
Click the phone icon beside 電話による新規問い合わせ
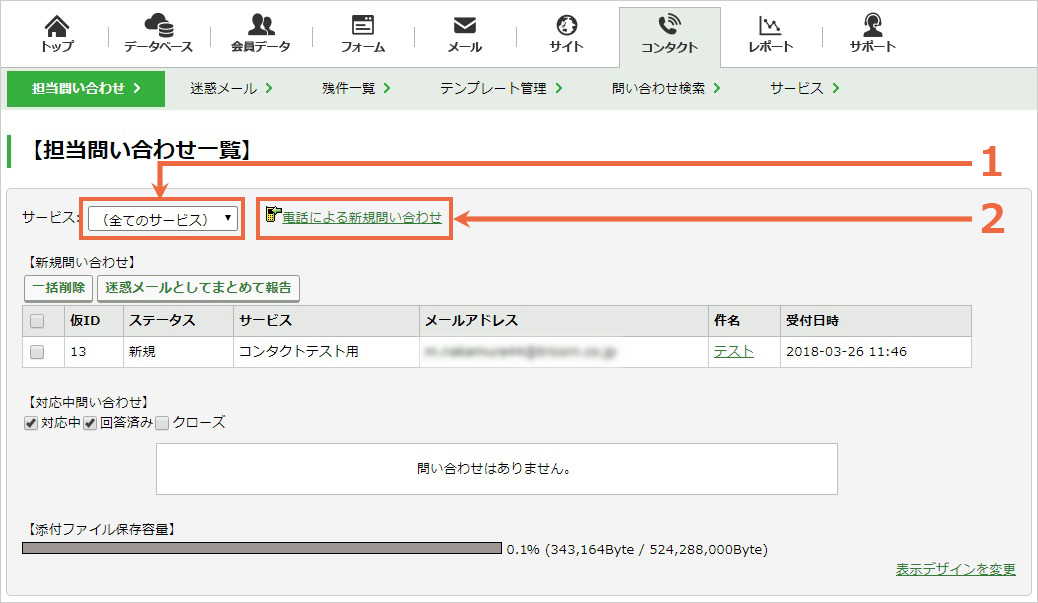pos(273,214)
